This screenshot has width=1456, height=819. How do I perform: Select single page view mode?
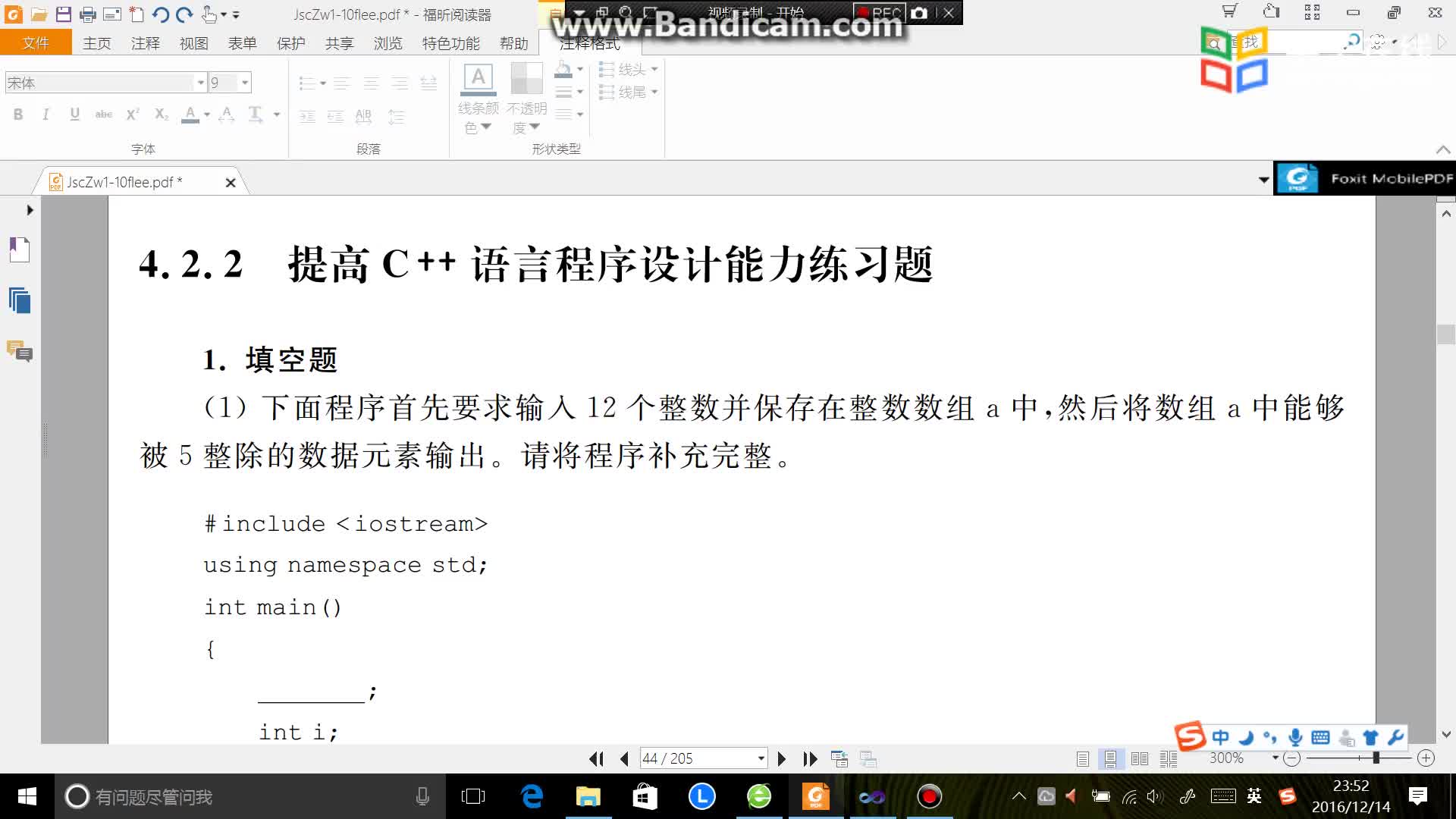(1082, 758)
